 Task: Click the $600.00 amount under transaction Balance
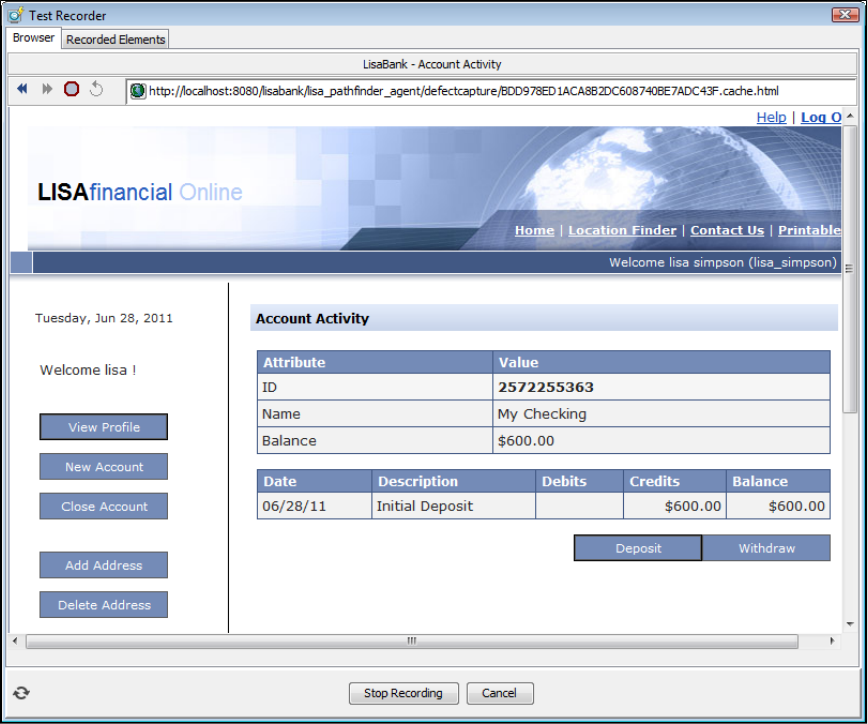tap(797, 506)
